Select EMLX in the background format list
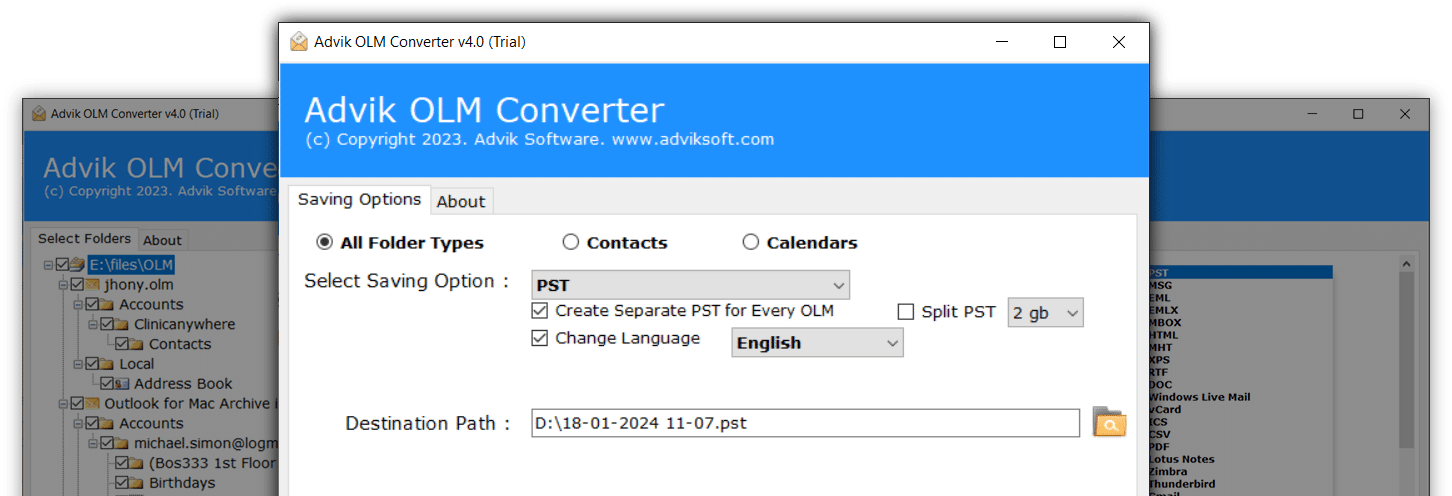The width and height of the screenshot is (1452, 496). click(x=1163, y=310)
